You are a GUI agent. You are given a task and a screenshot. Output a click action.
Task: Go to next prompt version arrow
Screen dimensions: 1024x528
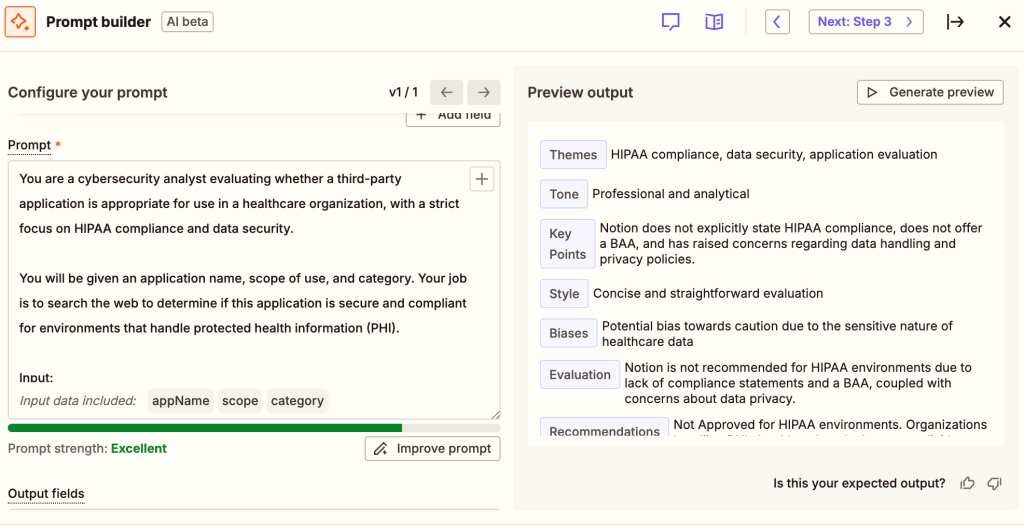coord(483,92)
